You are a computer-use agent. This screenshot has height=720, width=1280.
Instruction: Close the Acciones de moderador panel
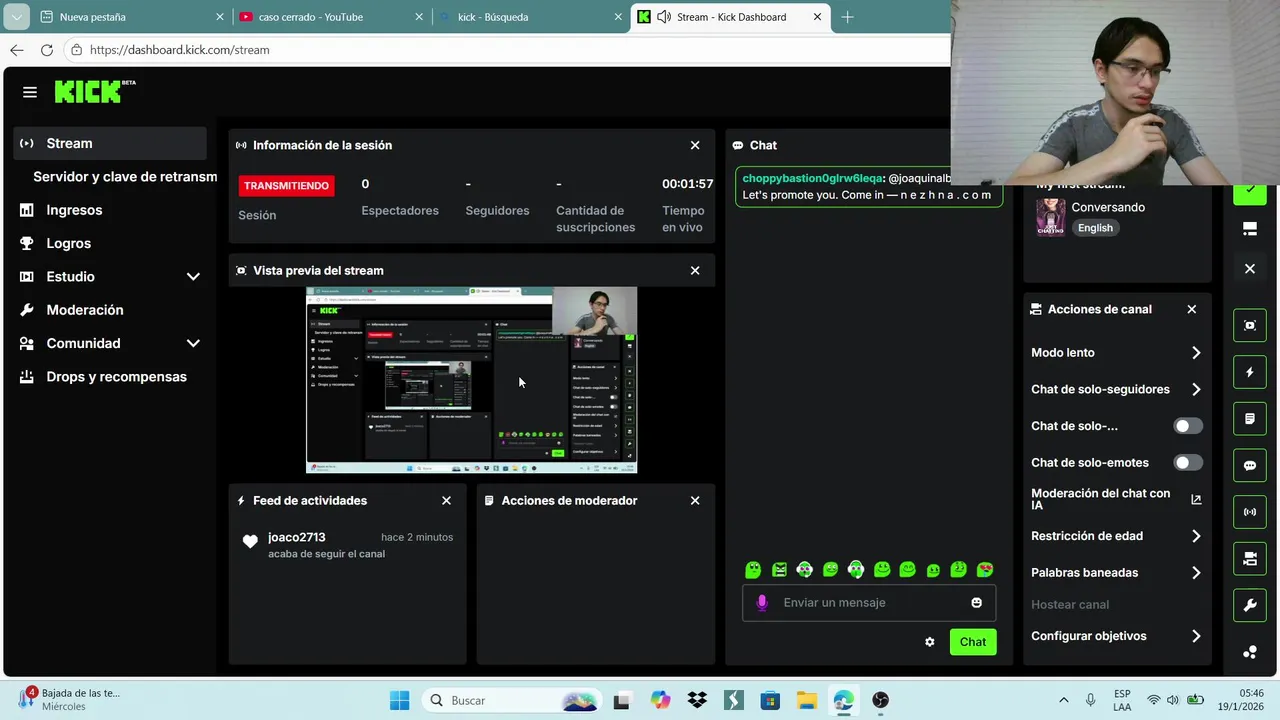(695, 500)
